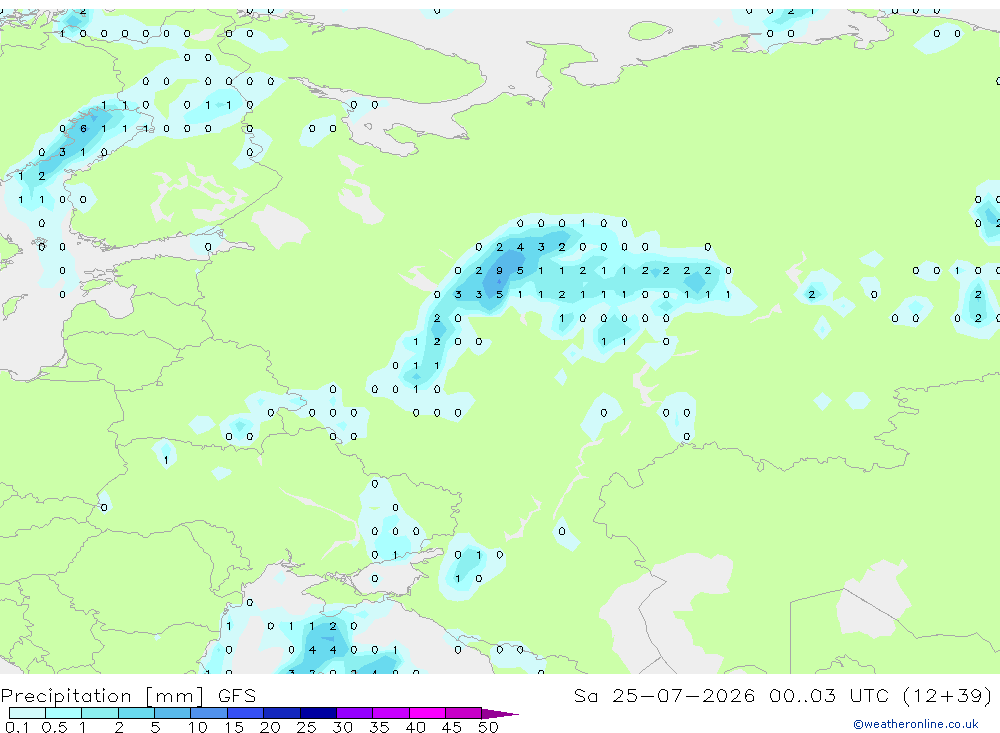Viewport: 1000px width, 733px height.
Task: Click the '6' precipitation value on the map
Action: 84,129
